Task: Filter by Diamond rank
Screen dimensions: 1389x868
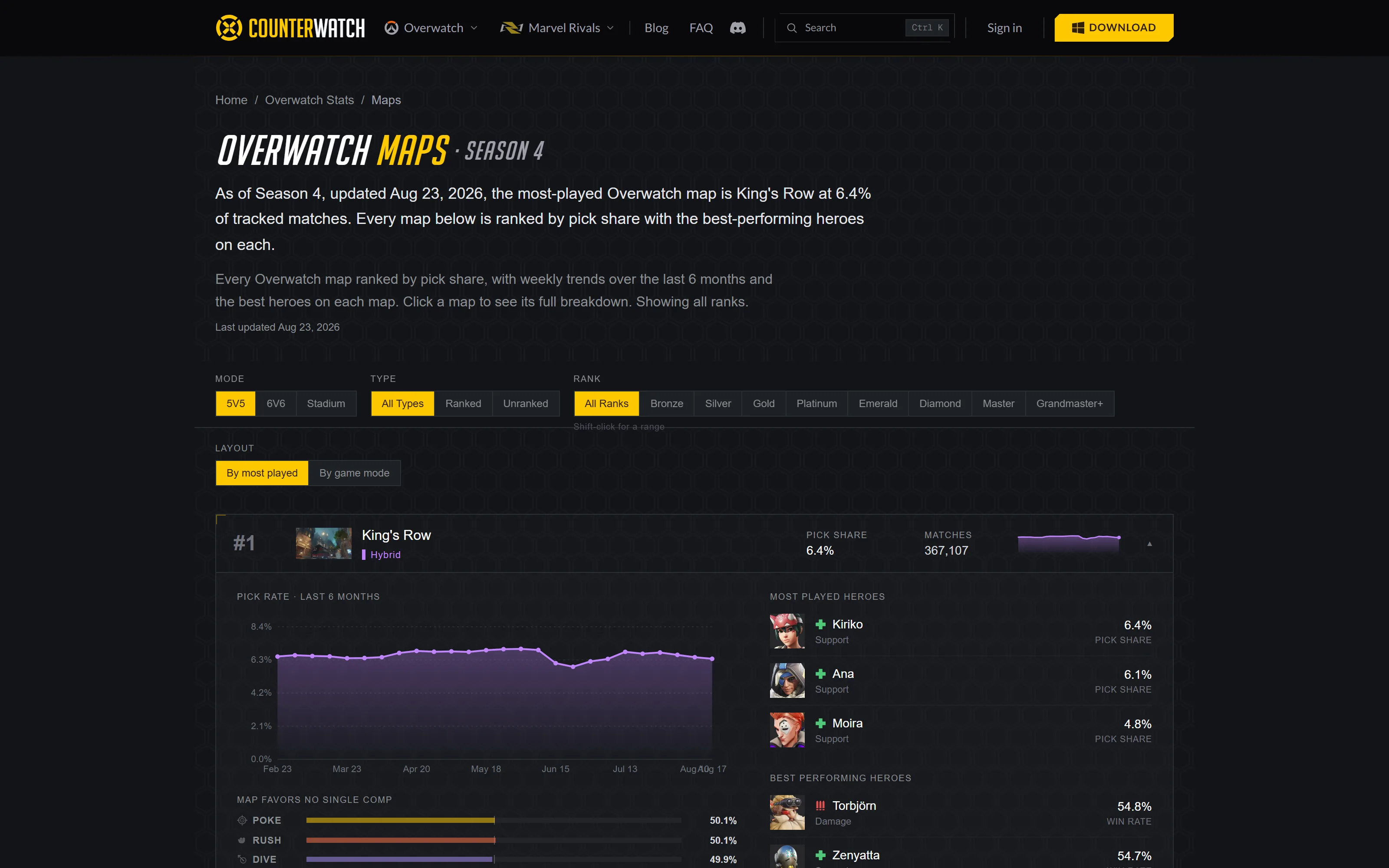Action: pos(940,404)
